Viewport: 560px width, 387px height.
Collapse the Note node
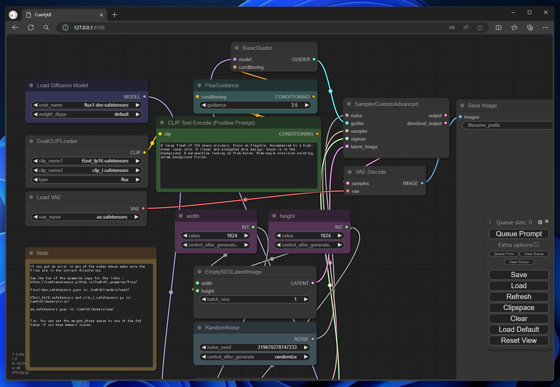click(31, 253)
